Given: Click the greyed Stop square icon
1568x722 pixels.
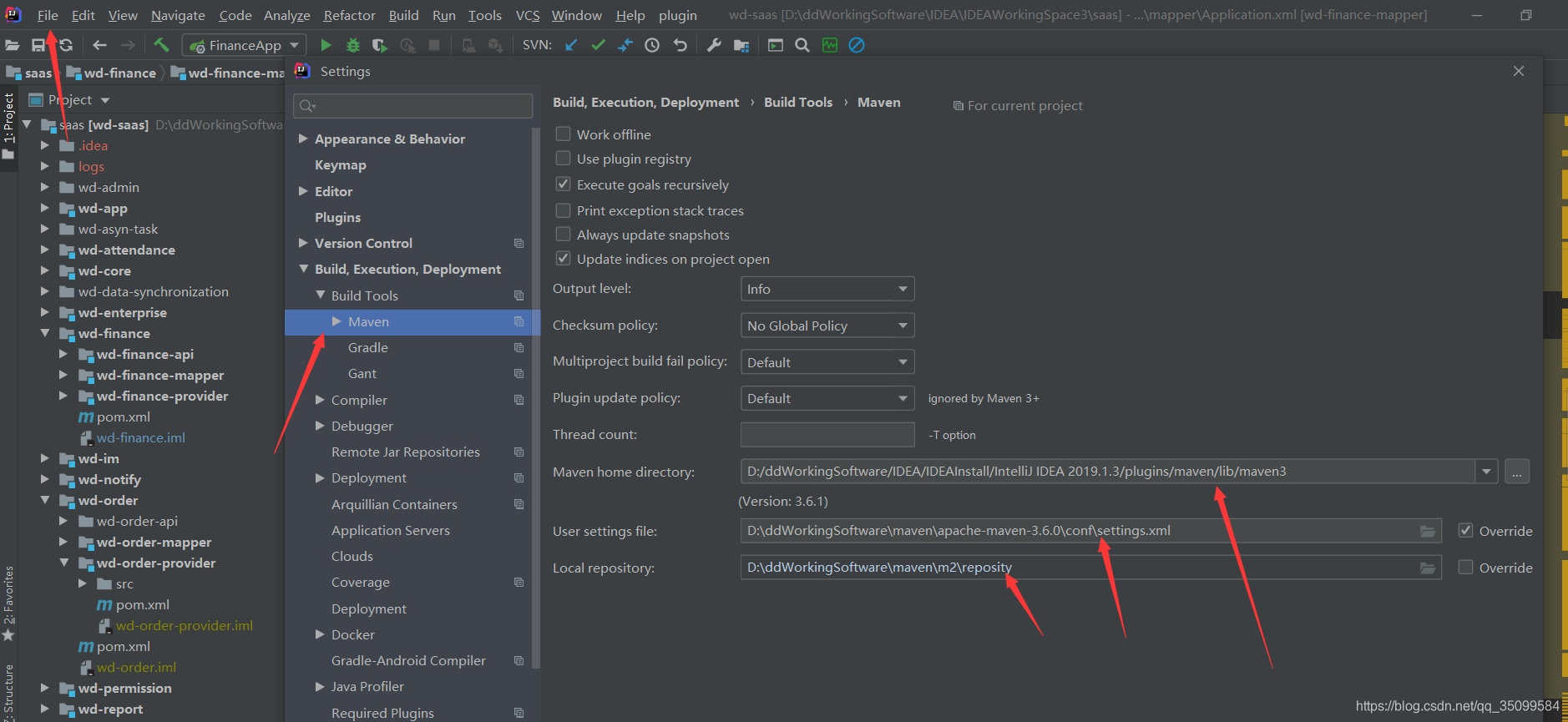Looking at the screenshot, I should [x=434, y=45].
